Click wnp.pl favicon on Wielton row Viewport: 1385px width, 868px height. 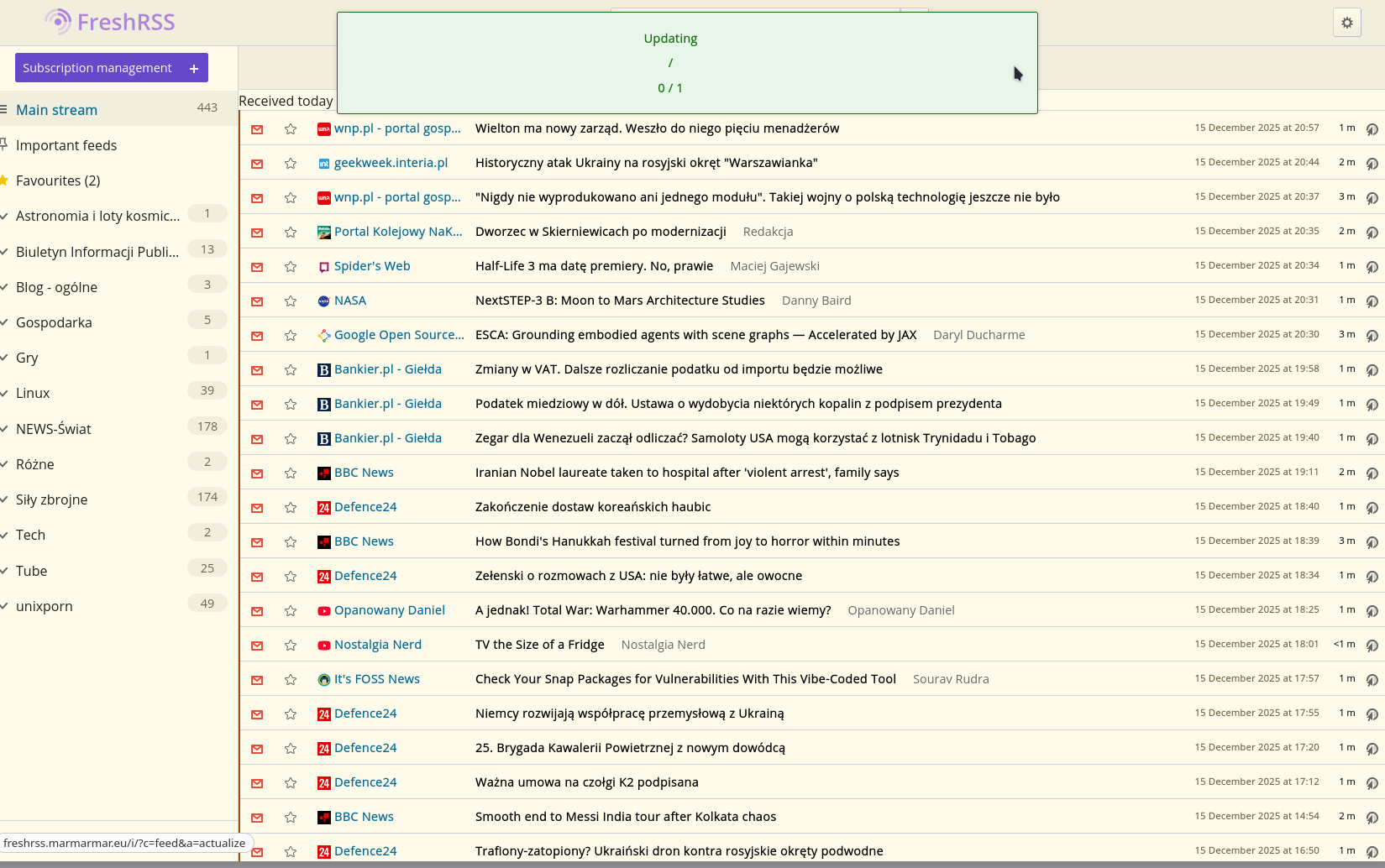(324, 128)
